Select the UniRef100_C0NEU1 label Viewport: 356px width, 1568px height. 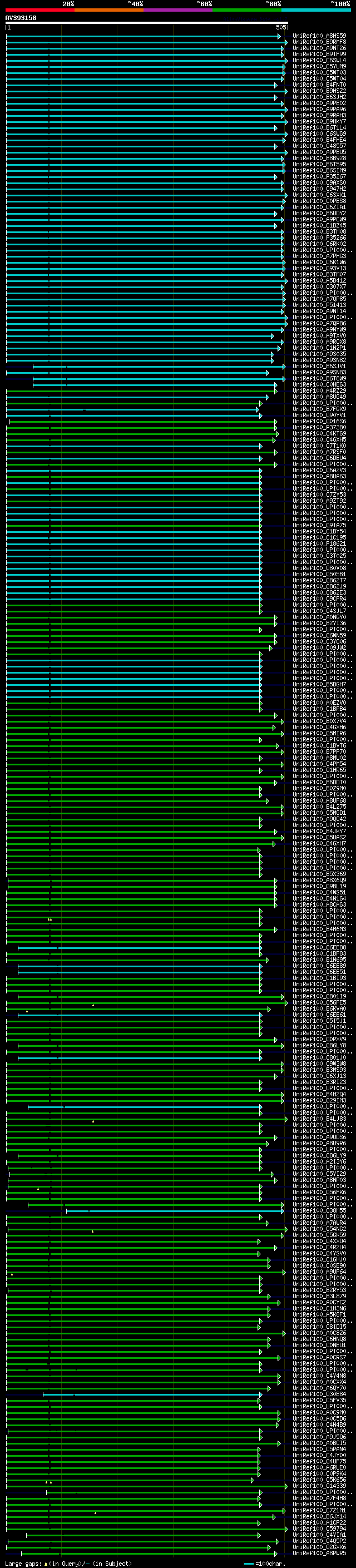[x=319, y=1345]
